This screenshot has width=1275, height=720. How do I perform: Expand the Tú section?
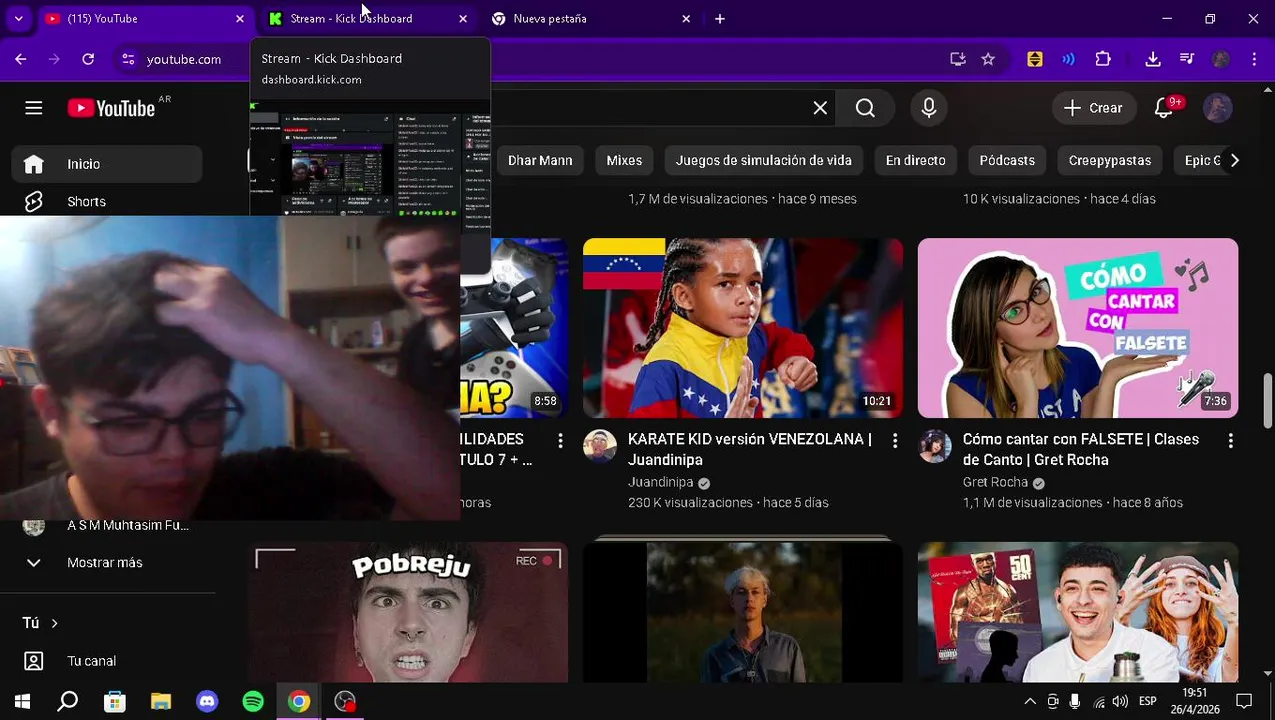coord(41,623)
